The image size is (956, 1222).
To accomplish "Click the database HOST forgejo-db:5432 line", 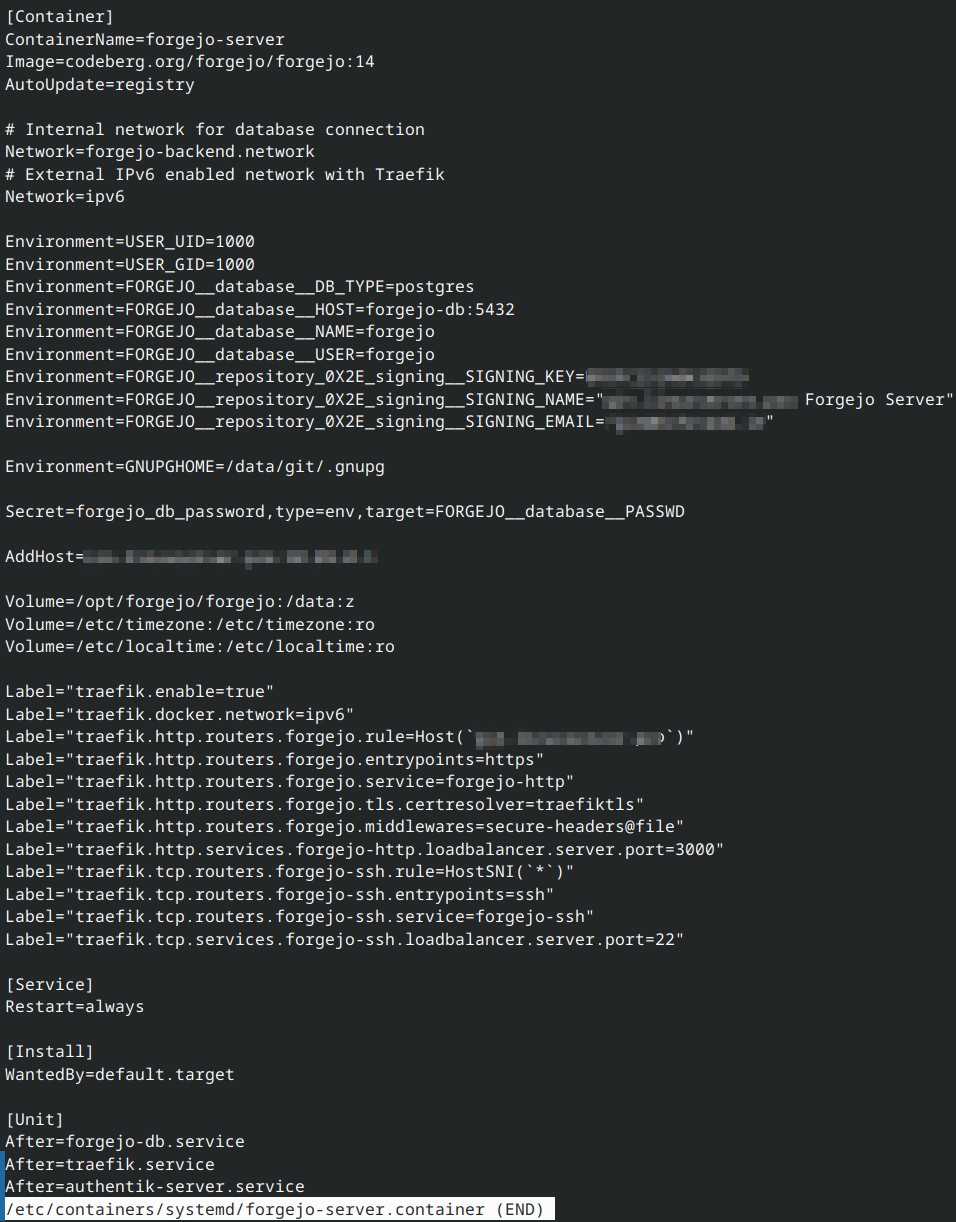I will point(260,310).
